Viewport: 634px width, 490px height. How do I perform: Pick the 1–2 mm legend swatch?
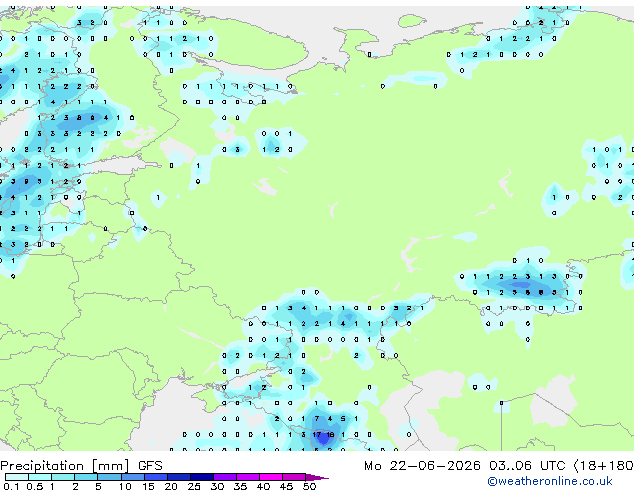(x=63, y=477)
